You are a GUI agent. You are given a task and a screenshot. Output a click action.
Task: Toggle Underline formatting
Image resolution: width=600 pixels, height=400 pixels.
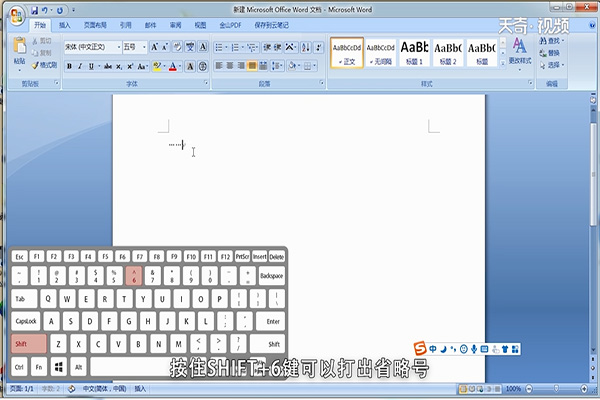(x=91, y=67)
